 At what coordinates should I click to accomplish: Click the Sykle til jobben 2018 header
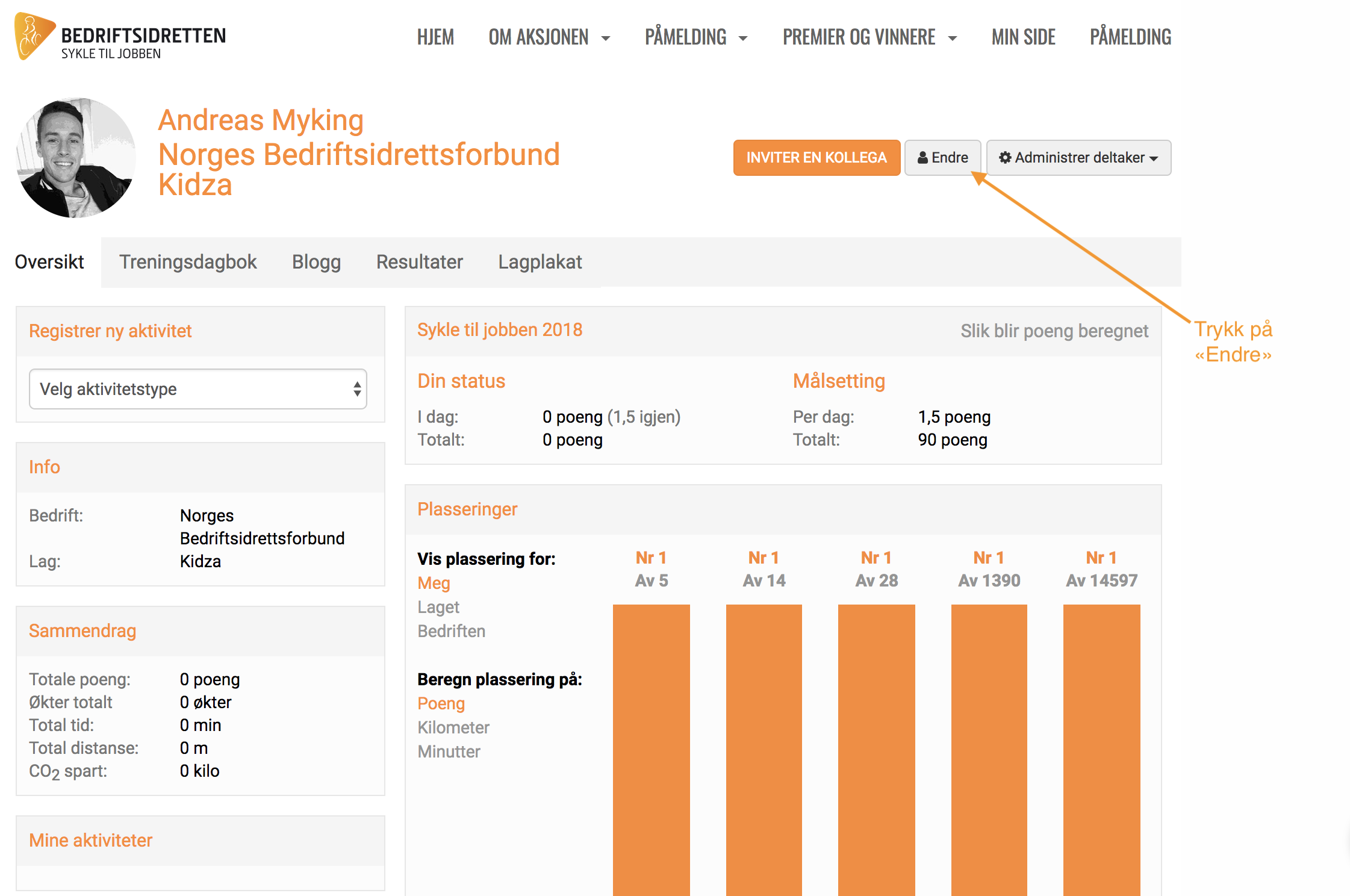pyautogui.click(x=500, y=329)
